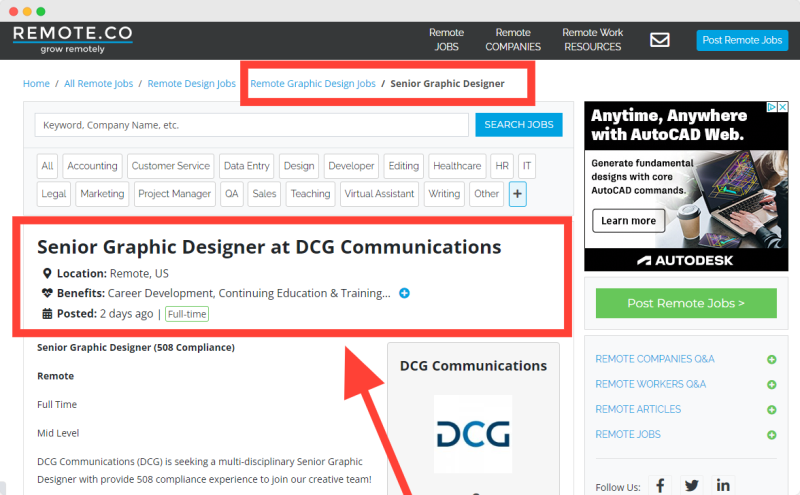
Task: Open Remote Design Jobs breadcrumb
Action: 191,83
